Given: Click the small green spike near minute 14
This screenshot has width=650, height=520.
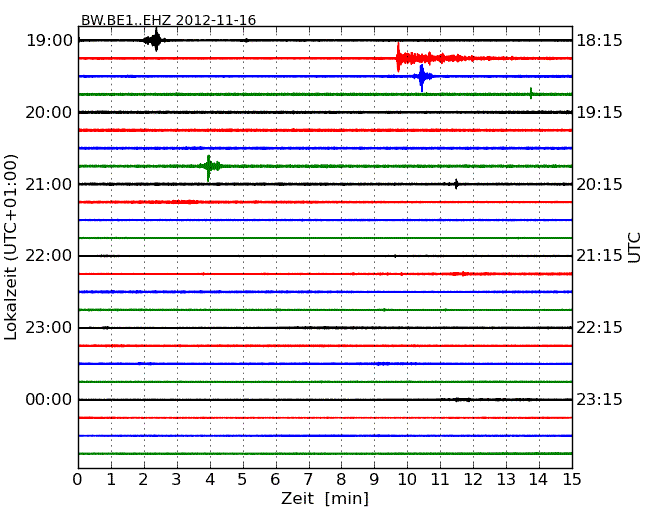Looking at the screenshot, I should (x=531, y=93).
